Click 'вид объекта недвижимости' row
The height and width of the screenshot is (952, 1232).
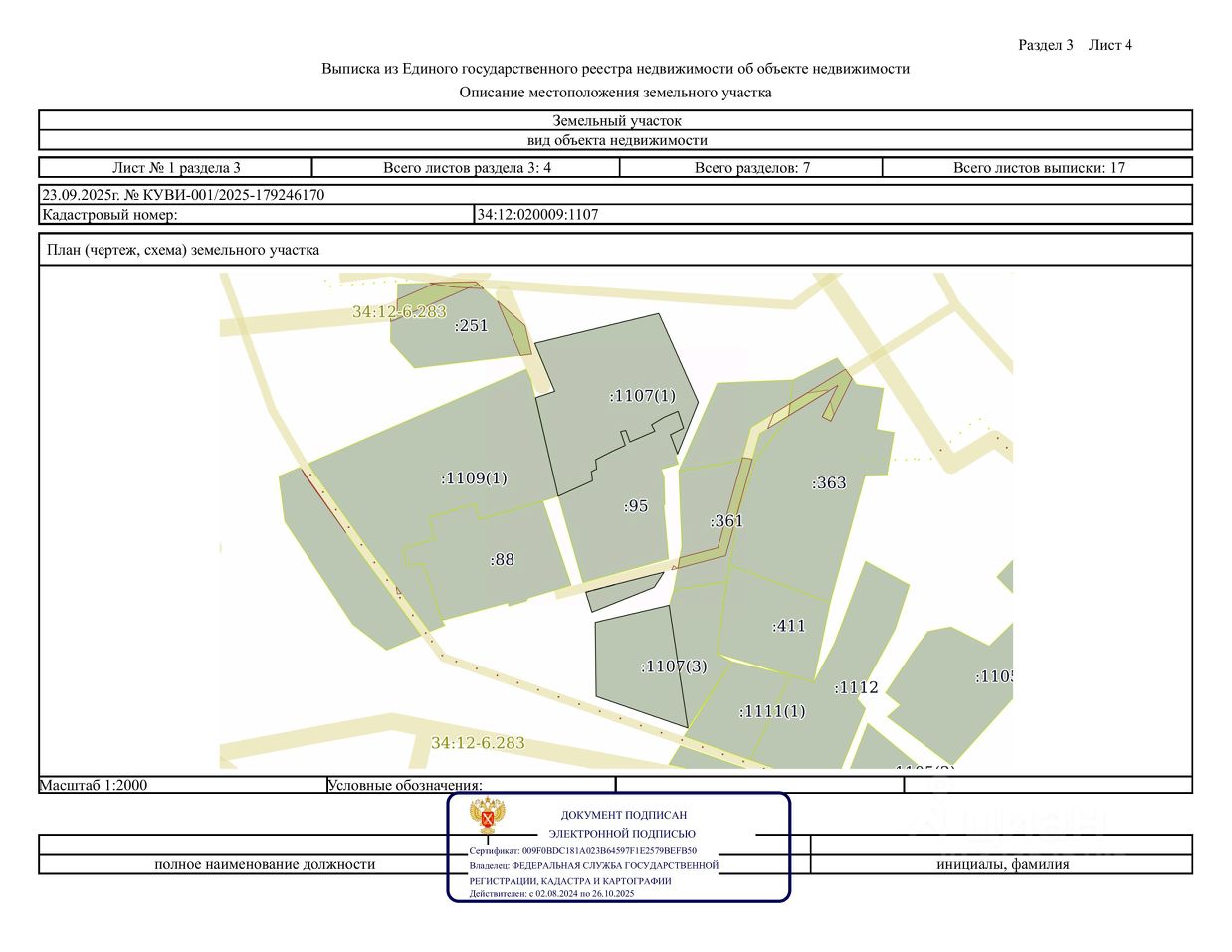click(616, 140)
